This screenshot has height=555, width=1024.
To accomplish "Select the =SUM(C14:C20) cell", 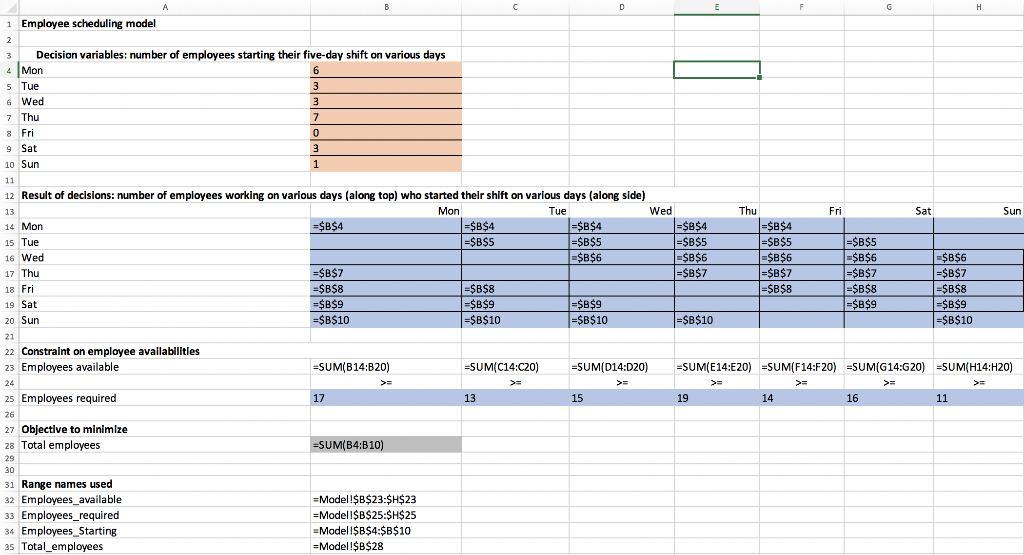I will coord(515,367).
